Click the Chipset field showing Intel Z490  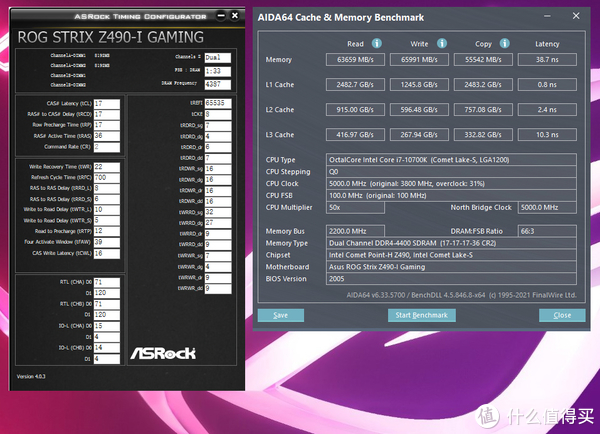[x=451, y=255]
